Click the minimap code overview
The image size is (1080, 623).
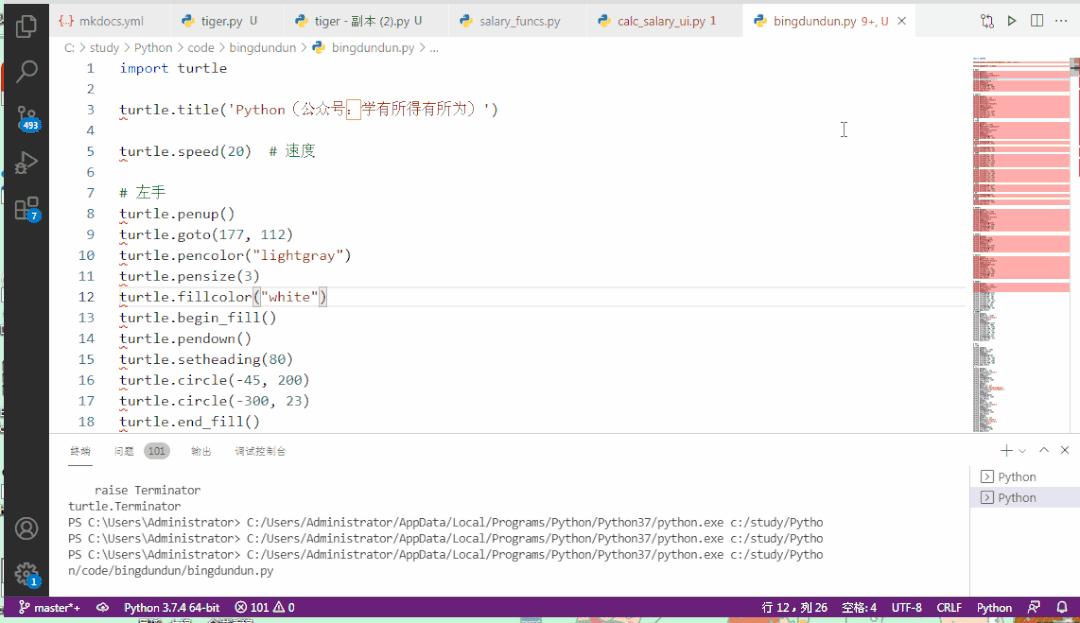coord(1021,244)
